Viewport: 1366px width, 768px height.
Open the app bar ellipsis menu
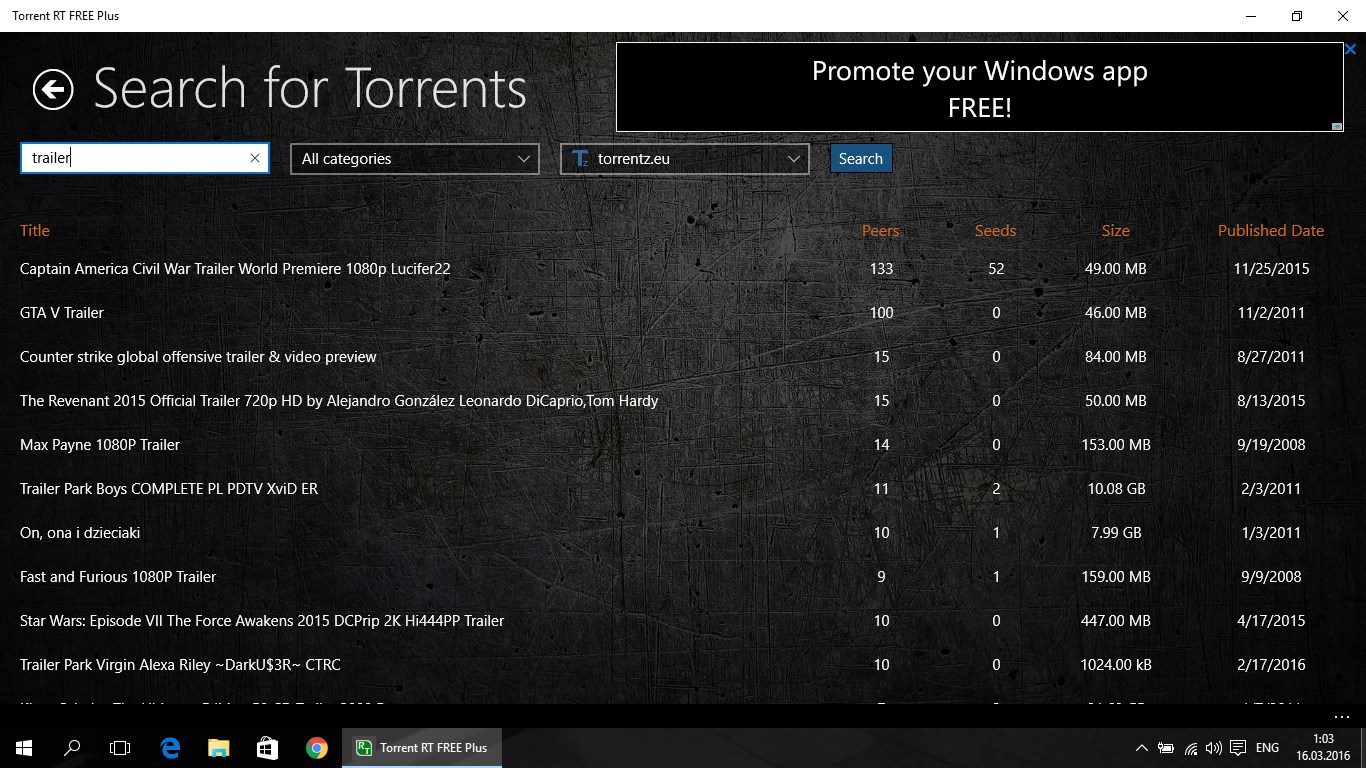[x=1341, y=717]
